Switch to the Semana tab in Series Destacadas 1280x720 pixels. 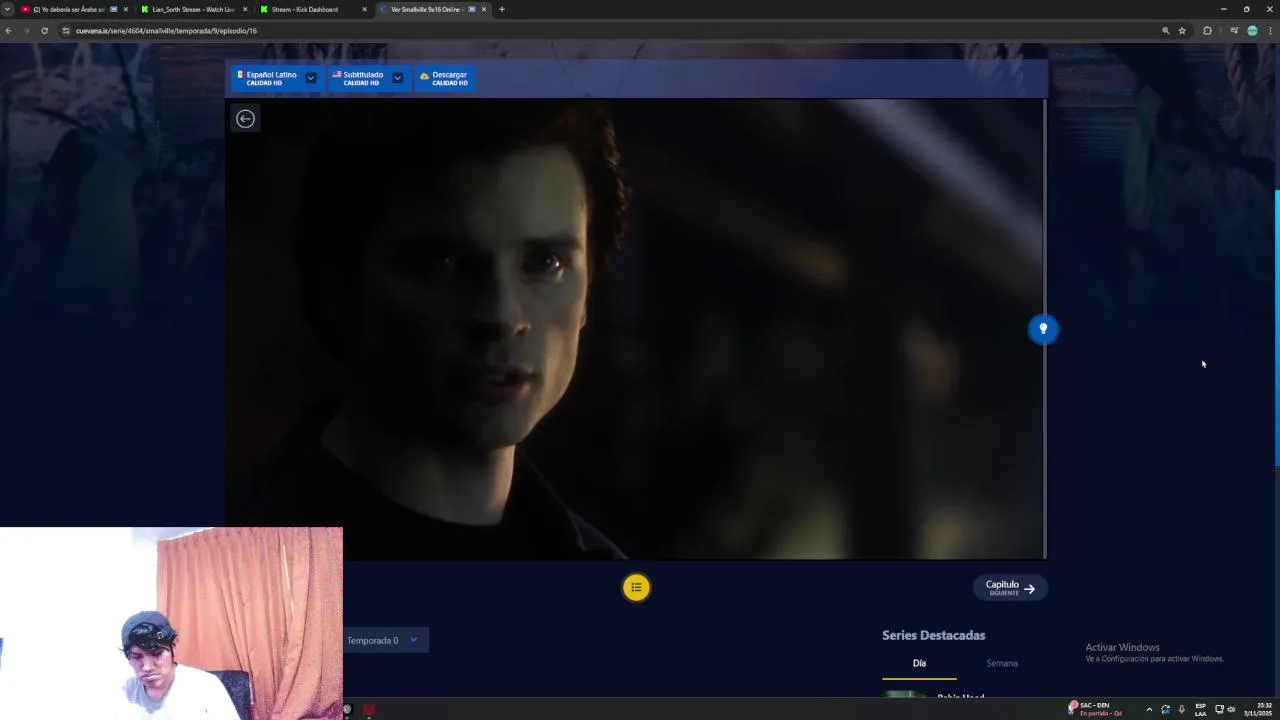[1001, 663]
